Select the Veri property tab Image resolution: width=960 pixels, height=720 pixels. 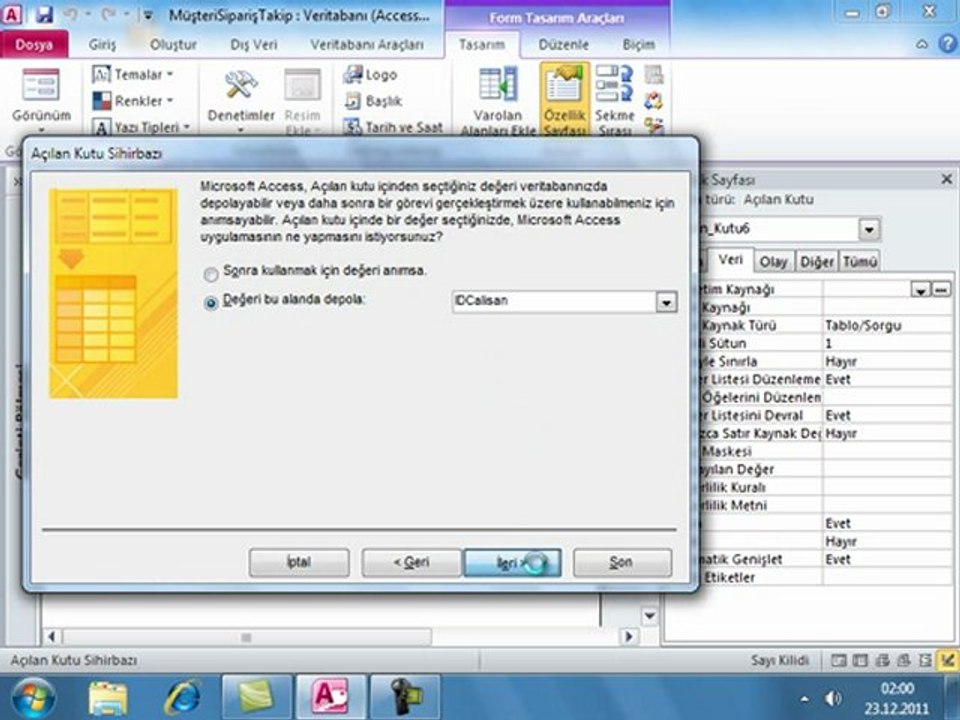730,260
